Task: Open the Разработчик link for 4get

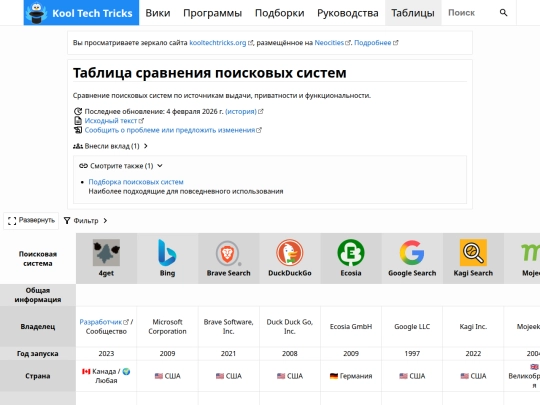Action: coord(101,322)
